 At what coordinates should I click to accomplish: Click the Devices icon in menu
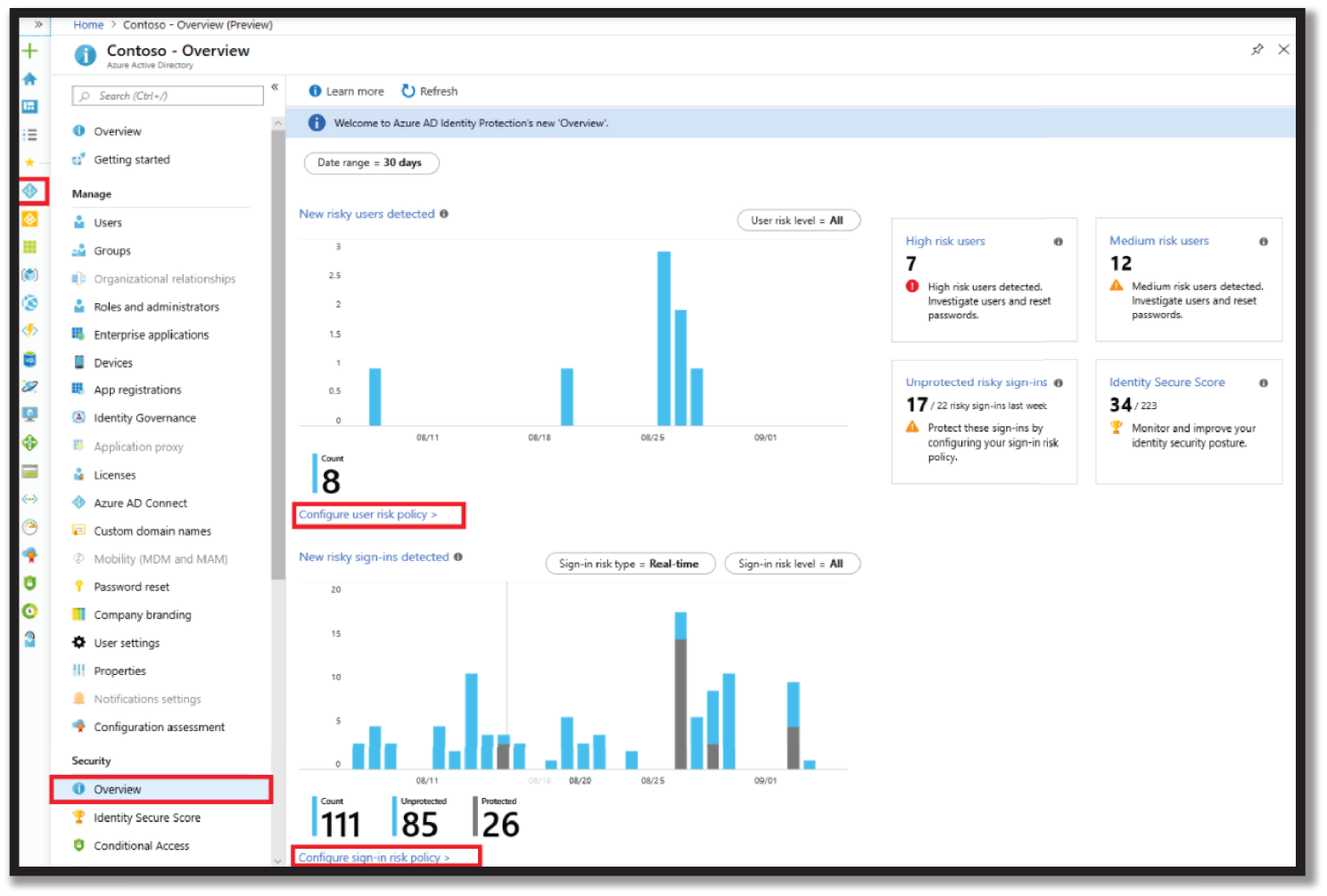point(78,363)
